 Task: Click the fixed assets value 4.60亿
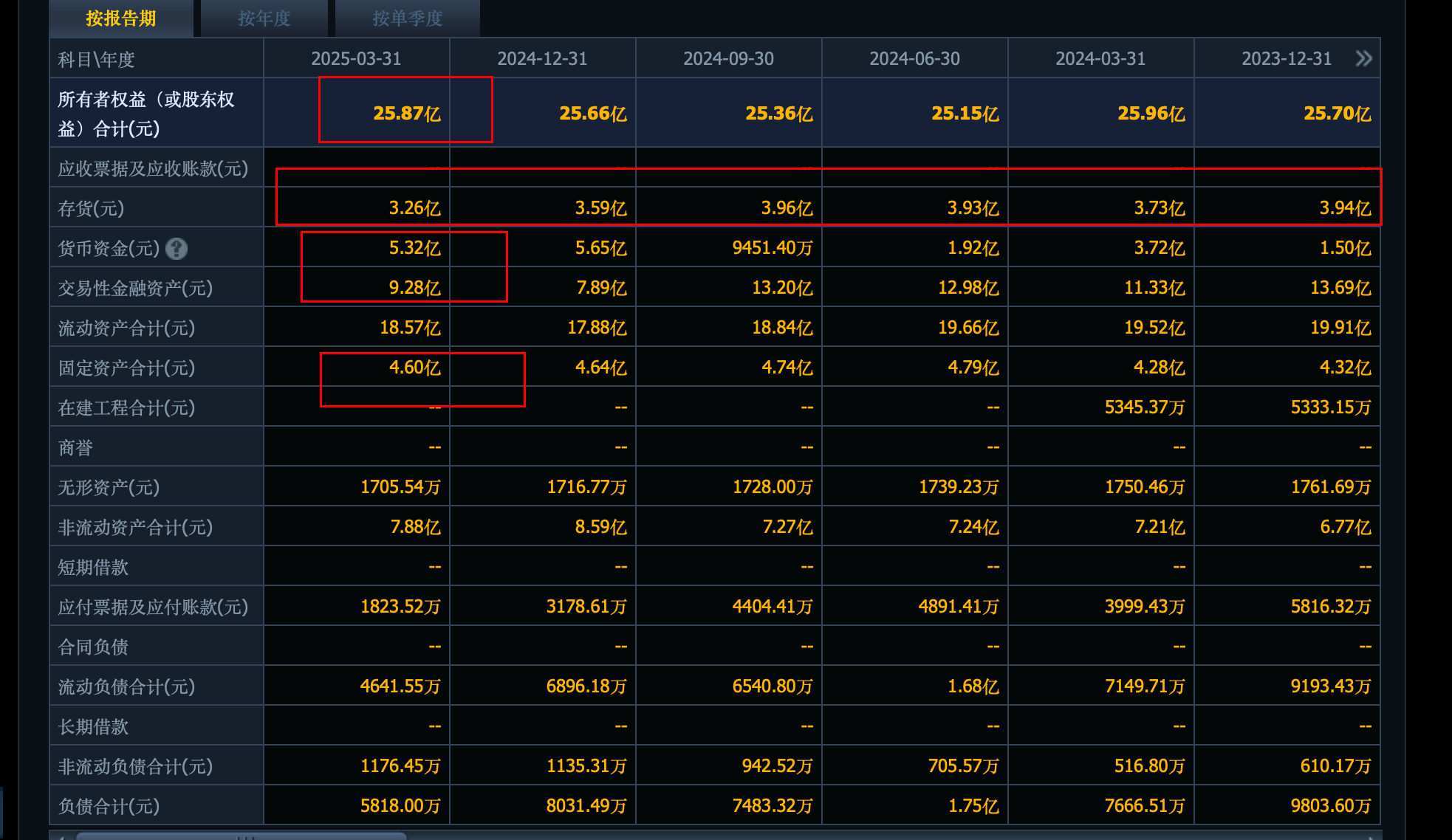click(415, 368)
